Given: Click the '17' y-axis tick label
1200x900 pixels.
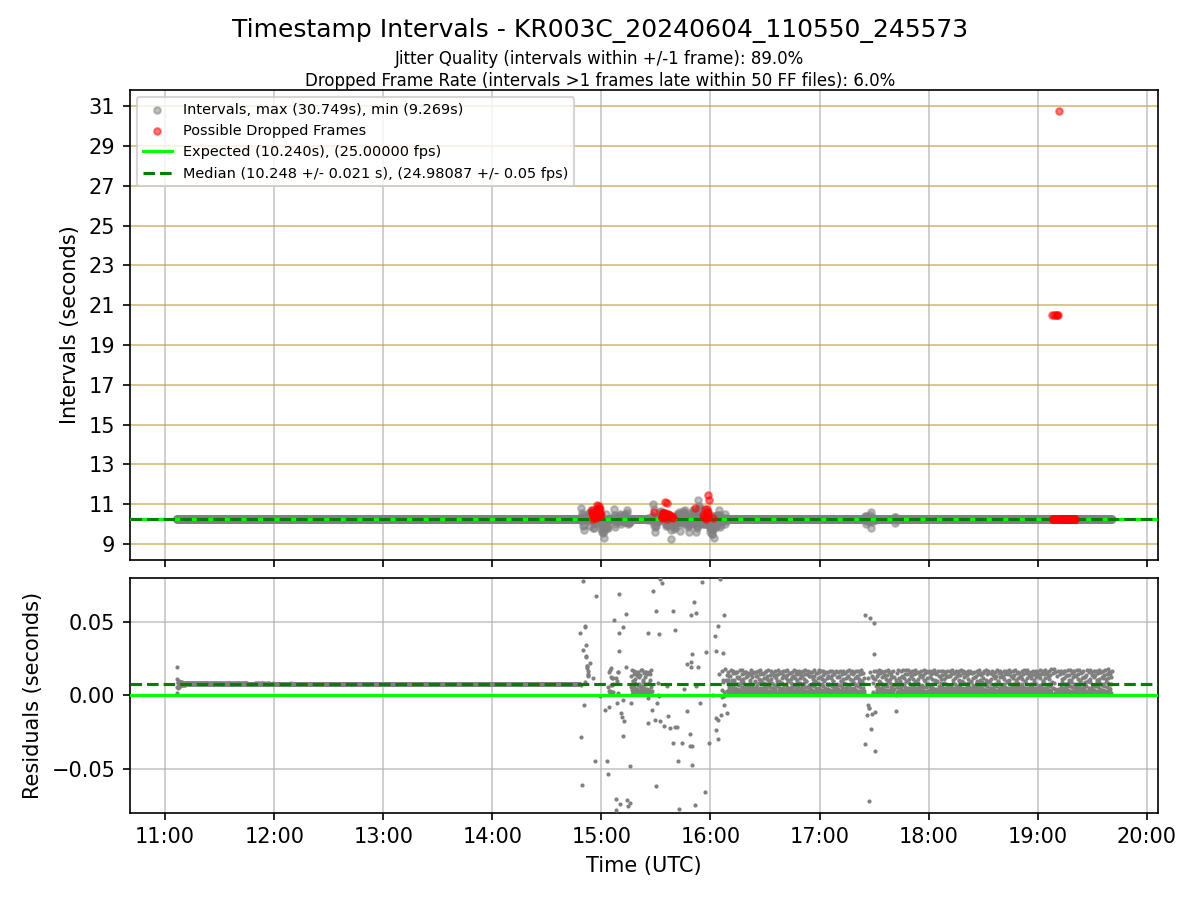Looking at the screenshot, I should 102,385.
